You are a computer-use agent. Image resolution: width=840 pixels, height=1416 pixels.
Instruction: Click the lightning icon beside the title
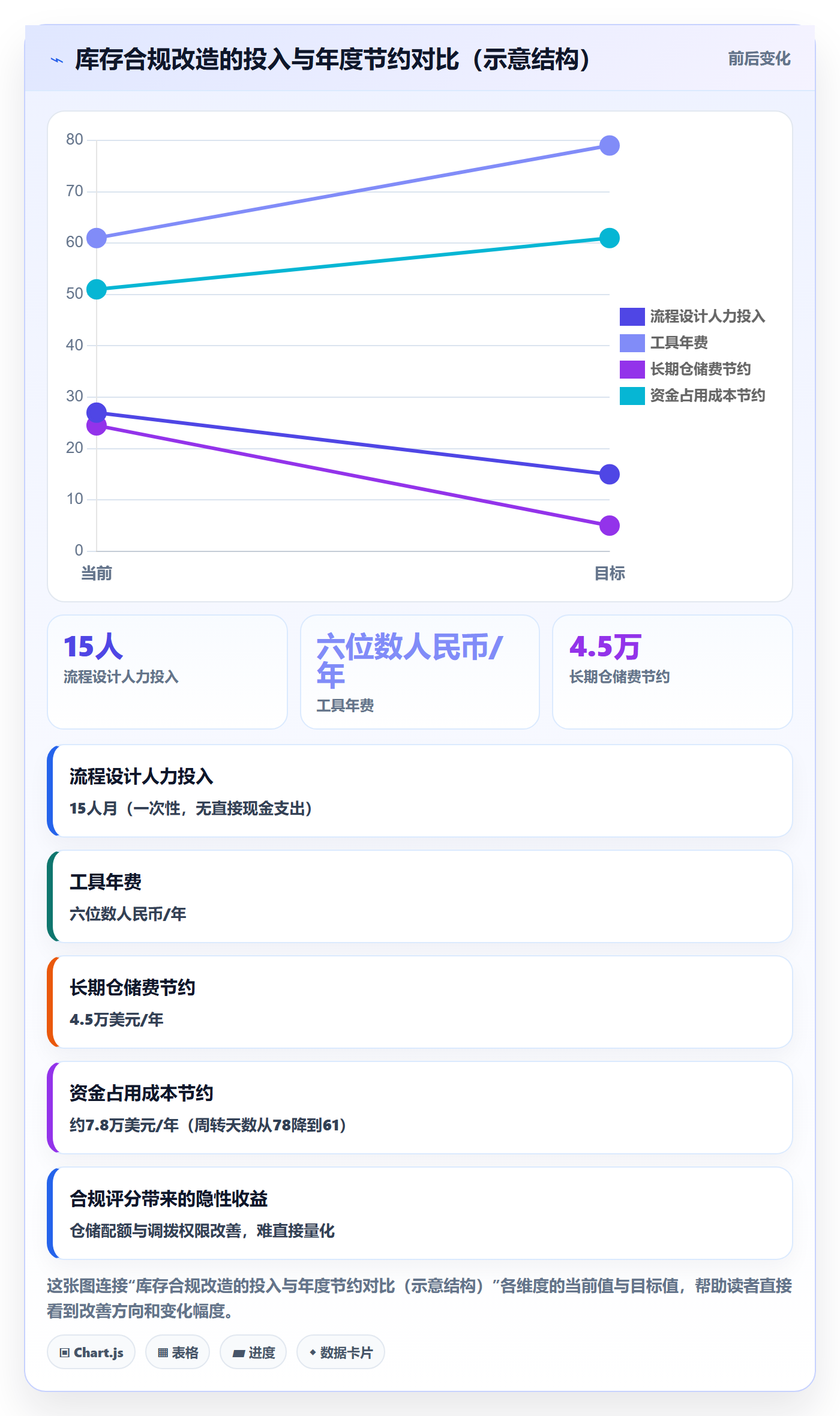57,60
